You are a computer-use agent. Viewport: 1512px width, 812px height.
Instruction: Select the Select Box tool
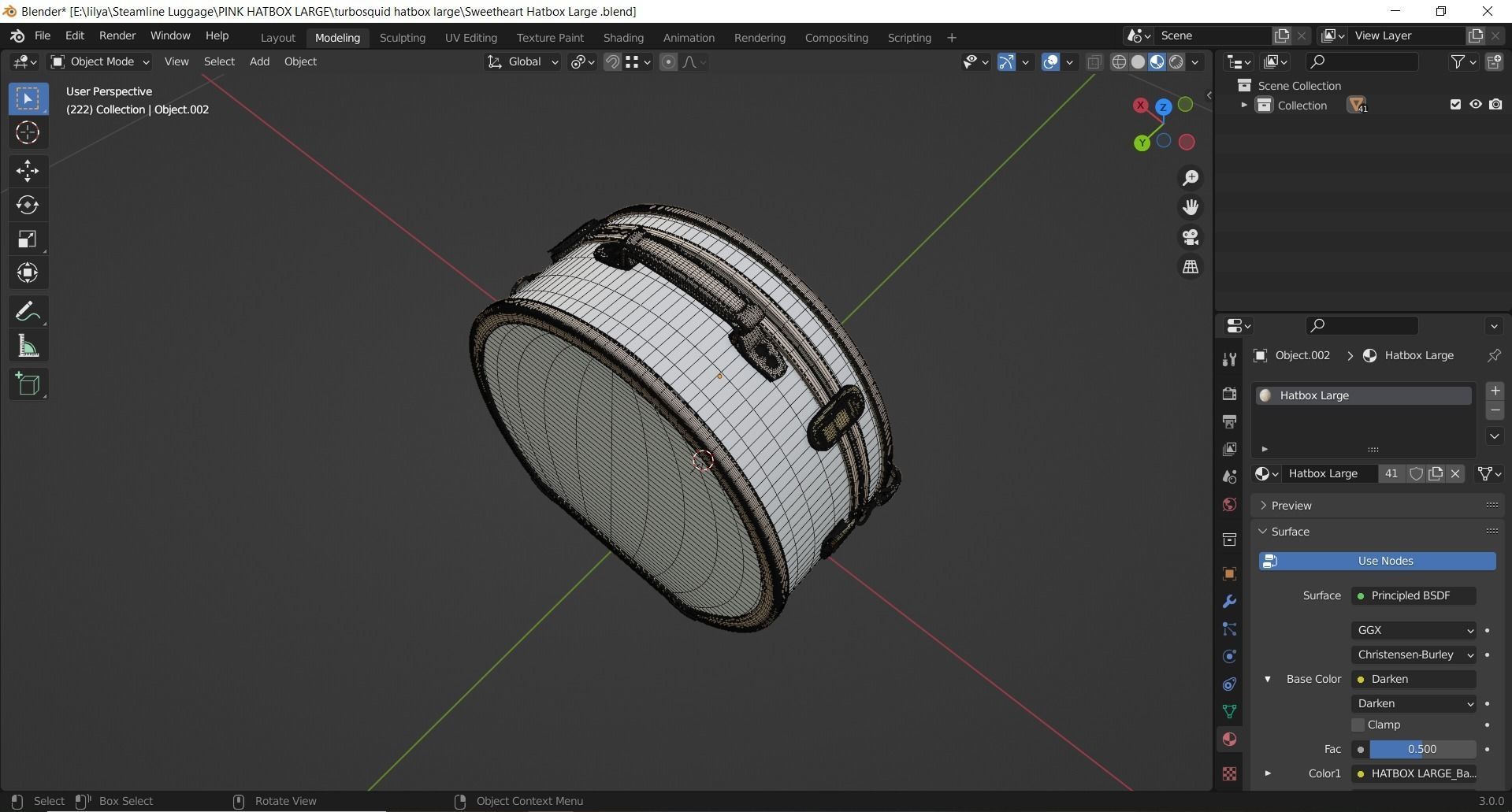tap(28, 98)
